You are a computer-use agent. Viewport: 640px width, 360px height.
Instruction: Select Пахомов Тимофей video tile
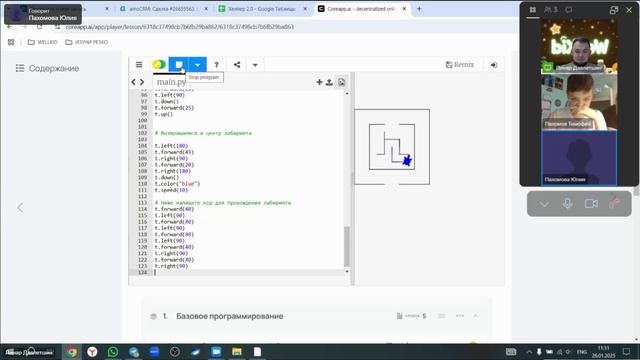[x=579, y=102]
